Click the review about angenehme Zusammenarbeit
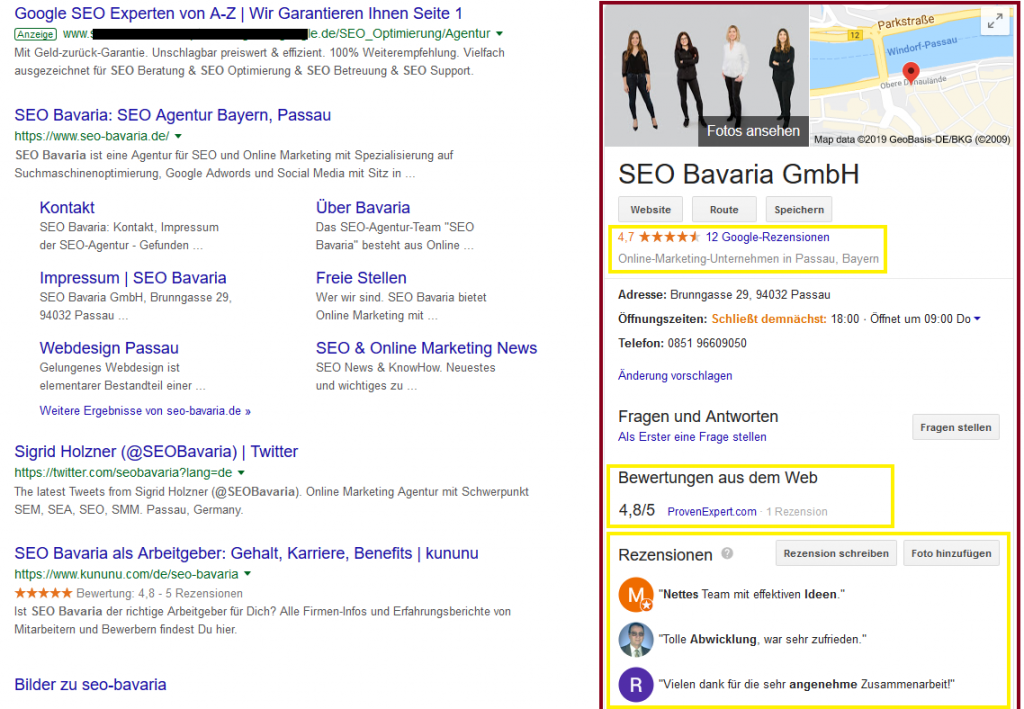This screenshot has height=709, width=1024. (807, 684)
